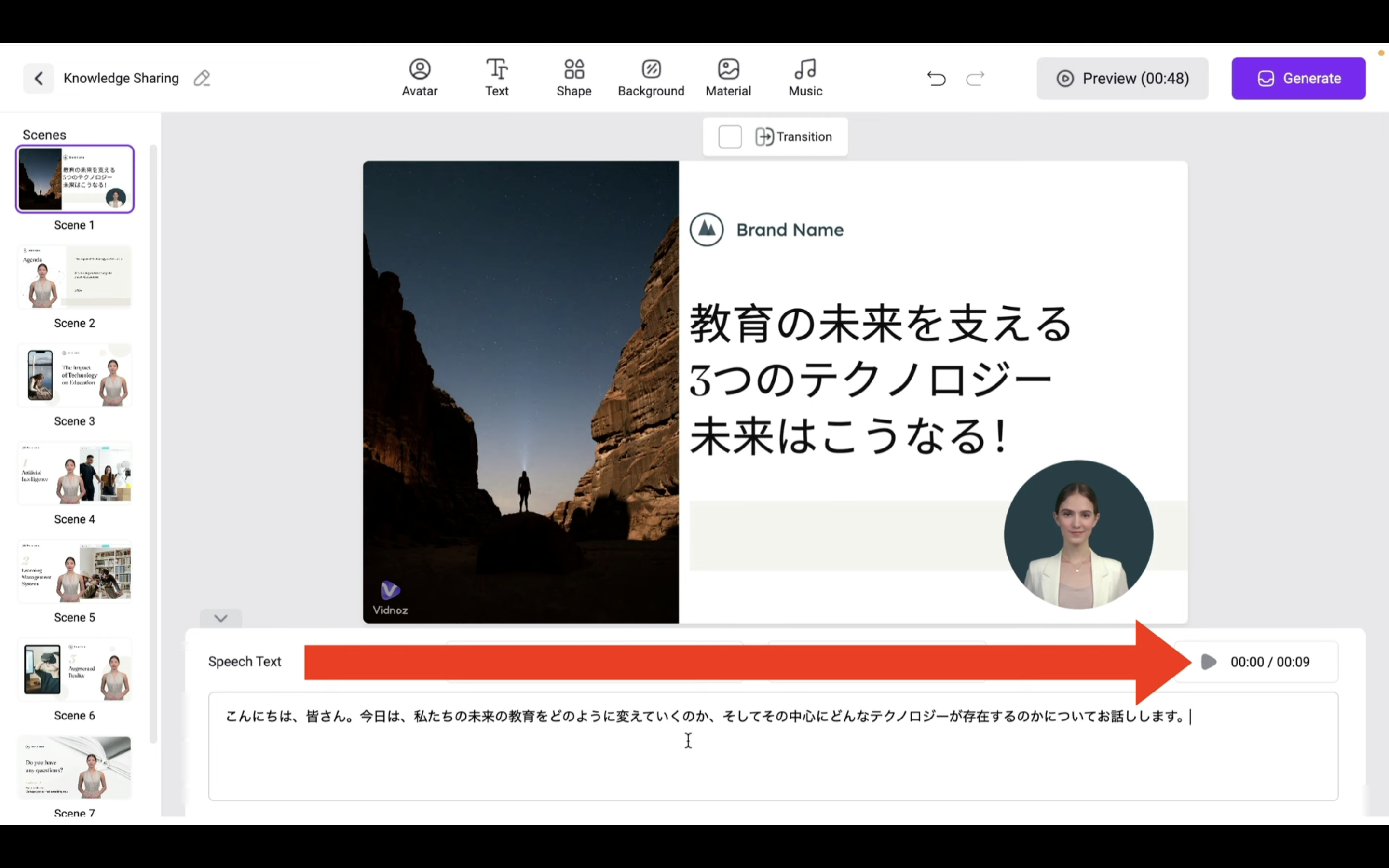Collapse the speech panel with chevron
This screenshot has width=1389, height=868.
tap(221, 618)
